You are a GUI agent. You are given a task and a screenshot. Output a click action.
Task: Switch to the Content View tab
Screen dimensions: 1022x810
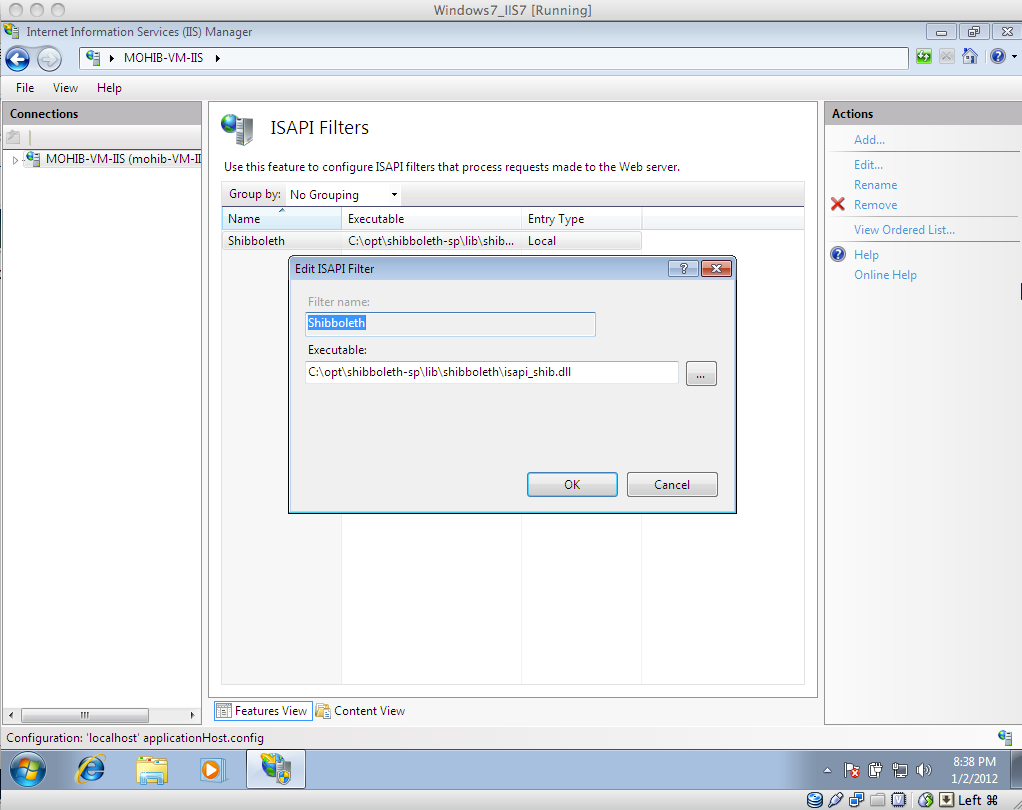point(361,711)
